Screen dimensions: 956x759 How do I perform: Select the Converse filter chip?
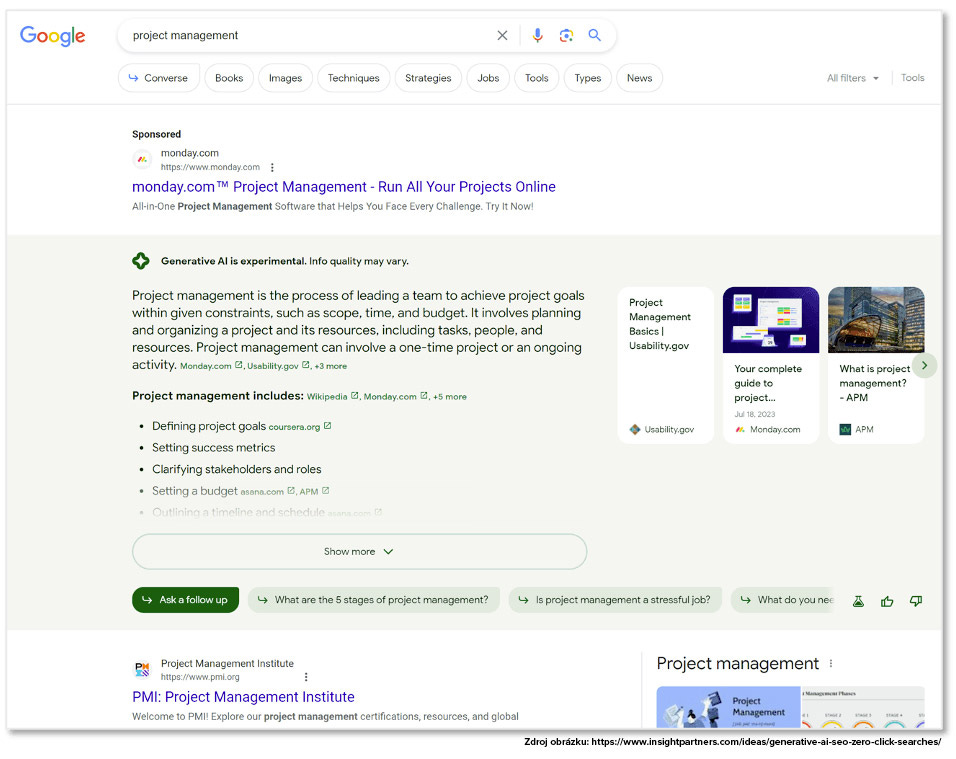tap(159, 78)
